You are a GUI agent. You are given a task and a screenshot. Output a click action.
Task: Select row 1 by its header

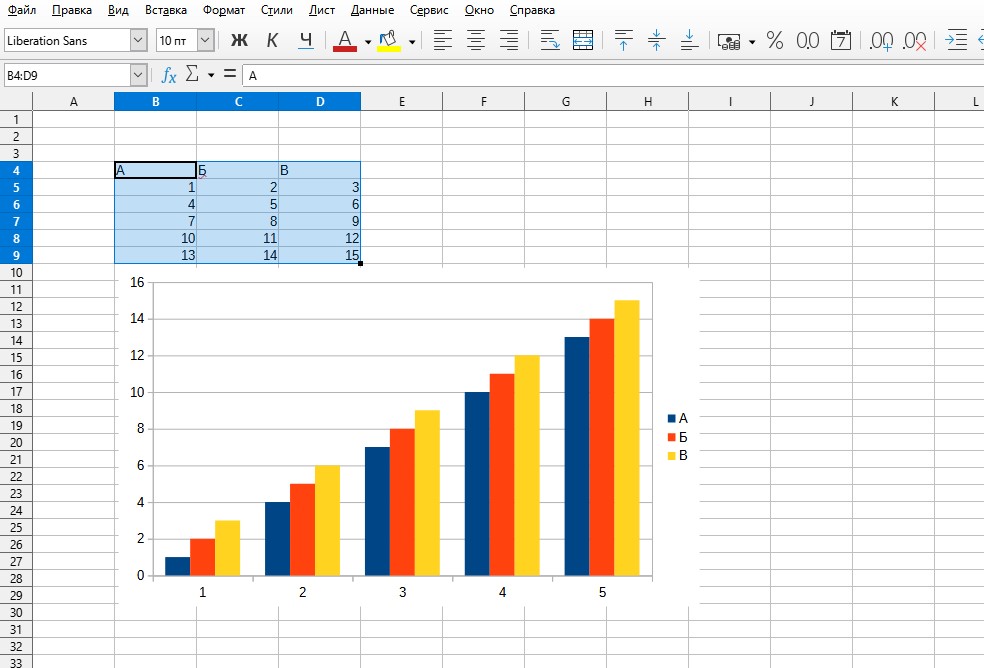pos(16,119)
